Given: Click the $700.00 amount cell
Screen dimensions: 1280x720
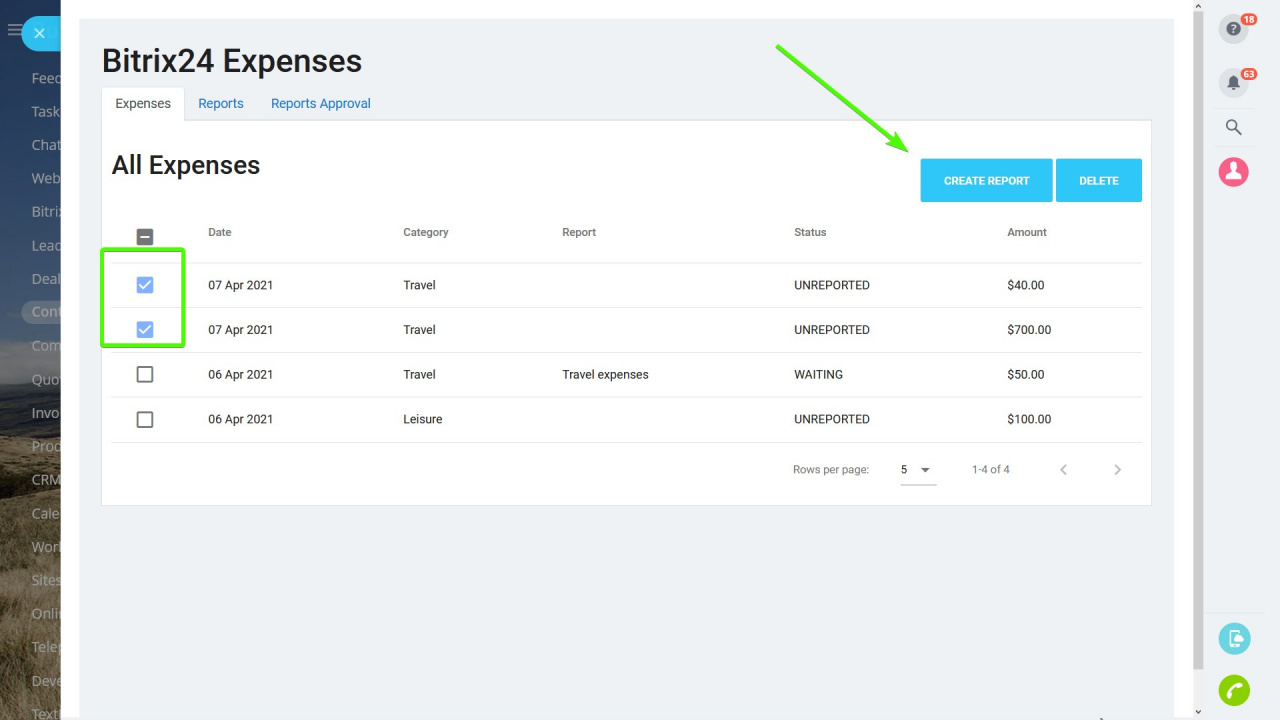Looking at the screenshot, I should [1029, 330].
